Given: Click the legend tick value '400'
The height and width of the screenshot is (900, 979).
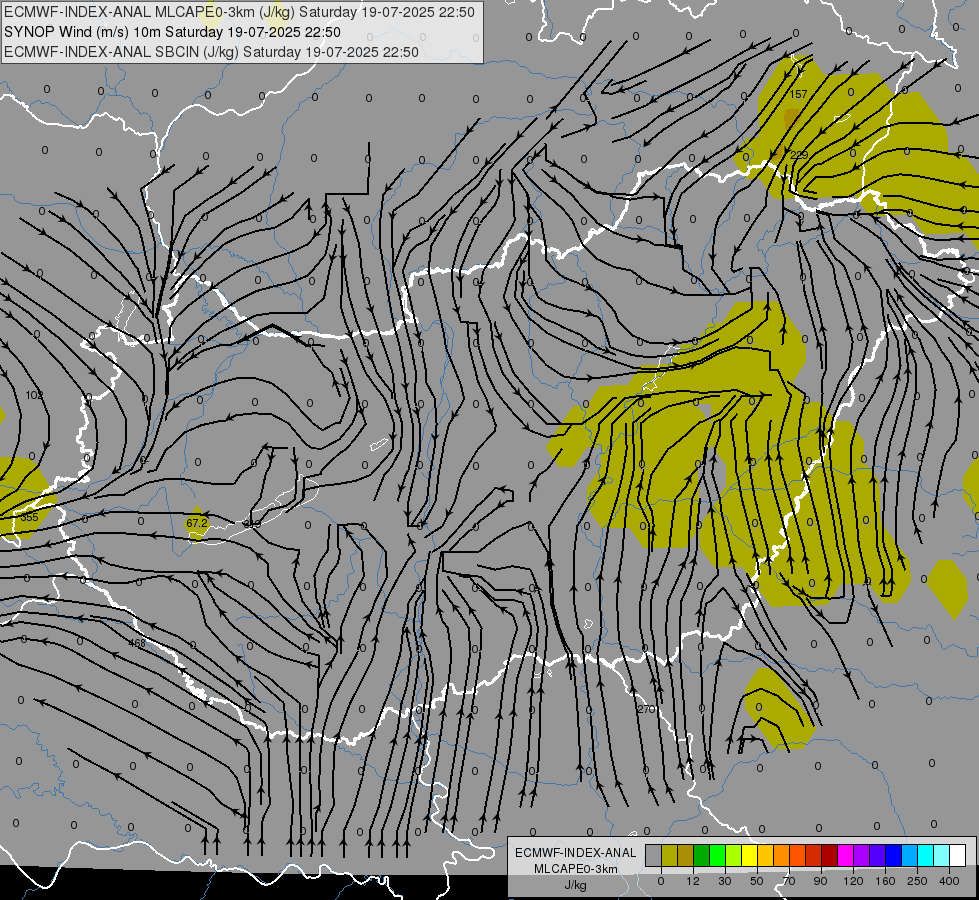Looking at the screenshot, I should click(949, 881).
